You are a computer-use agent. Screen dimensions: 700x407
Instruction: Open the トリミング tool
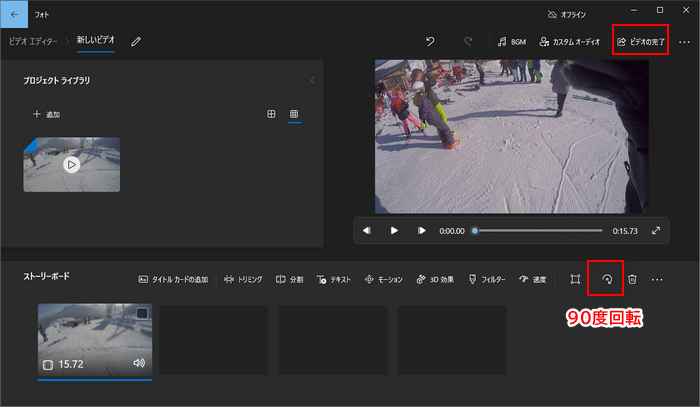(x=243, y=279)
